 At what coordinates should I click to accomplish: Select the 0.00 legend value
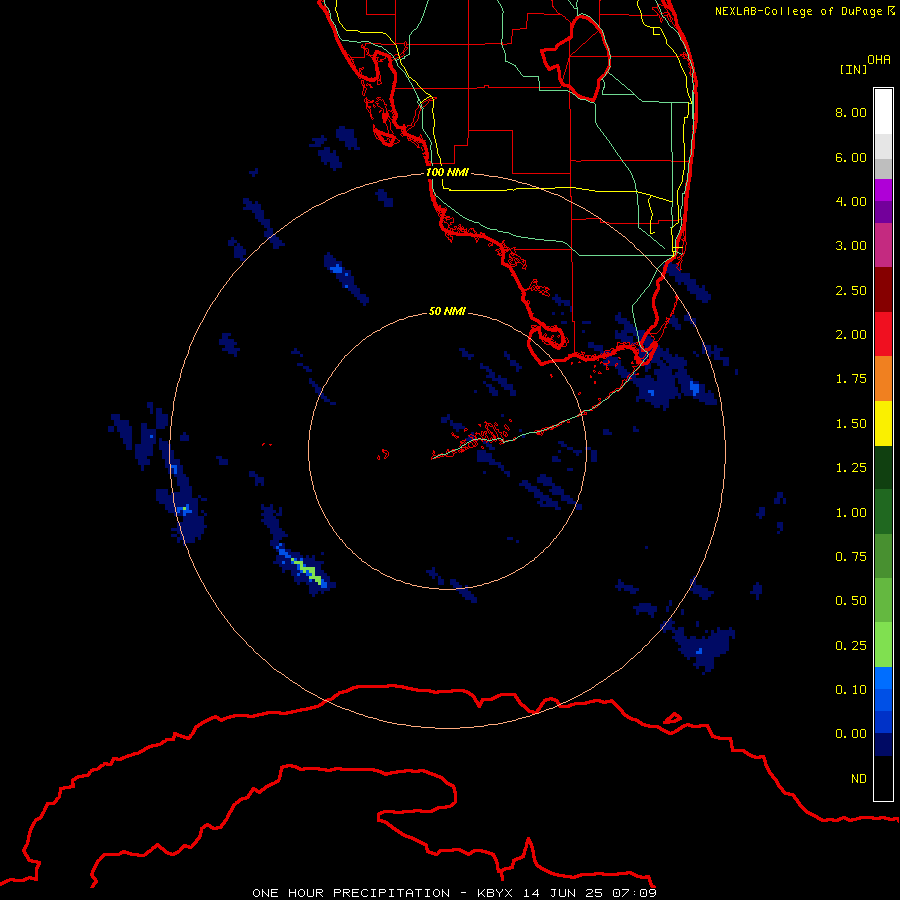point(851,734)
